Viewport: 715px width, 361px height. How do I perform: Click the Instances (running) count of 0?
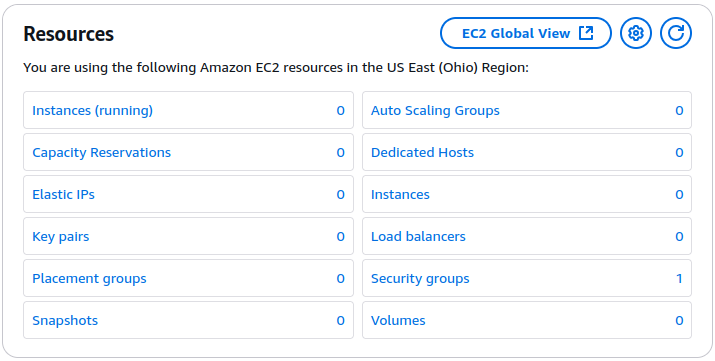340,110
